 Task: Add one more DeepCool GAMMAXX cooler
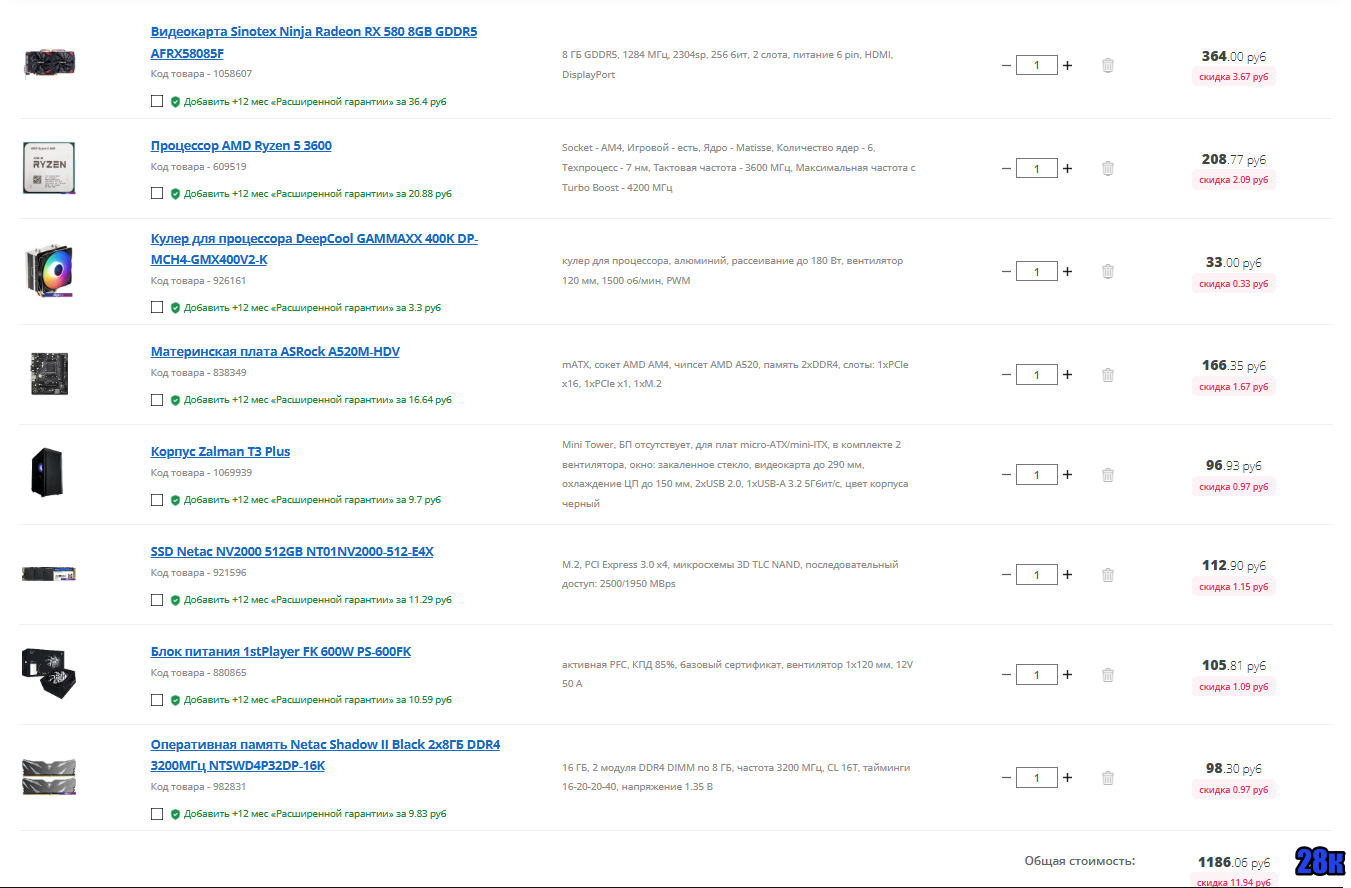pos(1067,271)
